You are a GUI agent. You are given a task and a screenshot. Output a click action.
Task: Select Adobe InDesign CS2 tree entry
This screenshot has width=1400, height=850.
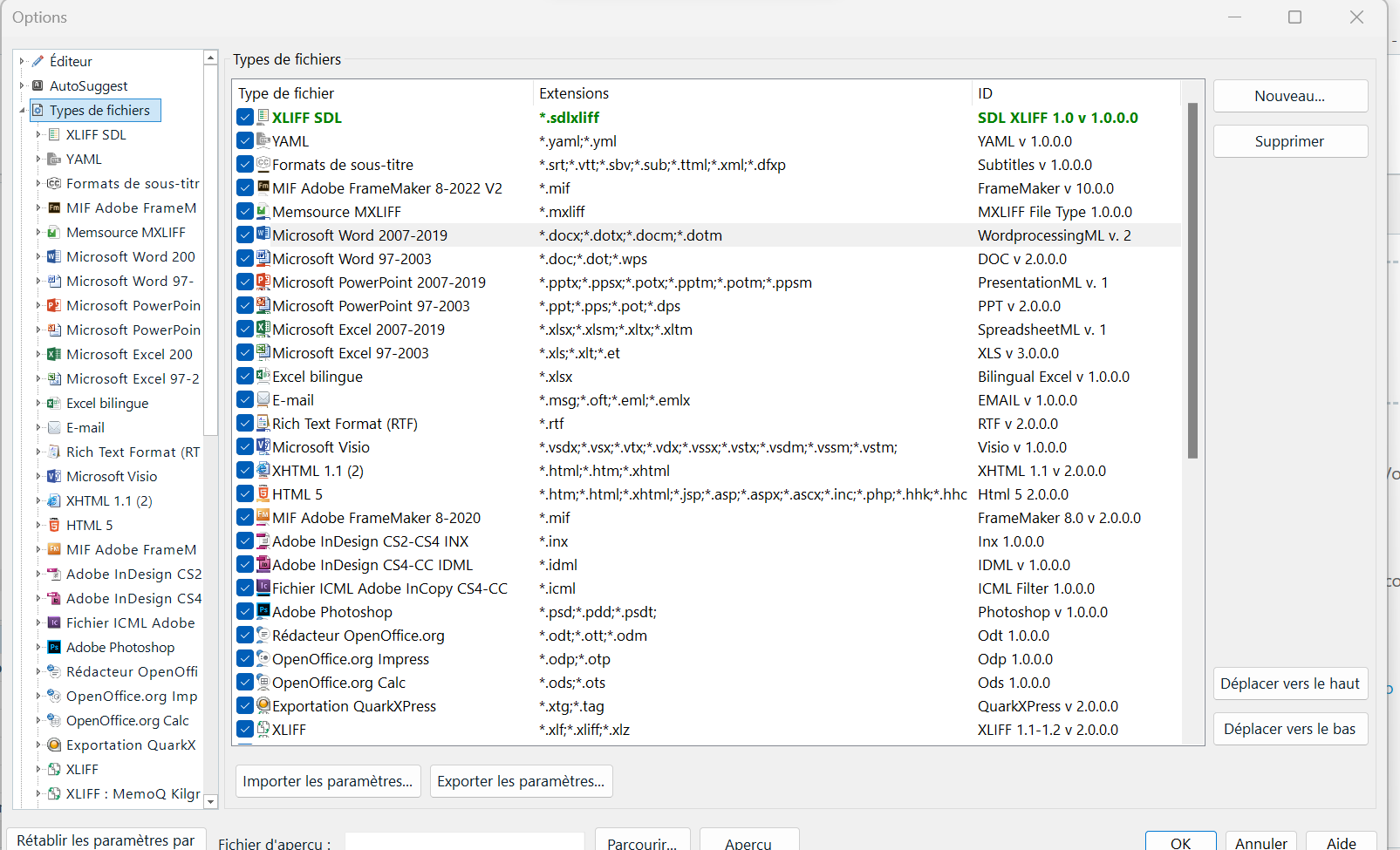(x=133, y=574)
